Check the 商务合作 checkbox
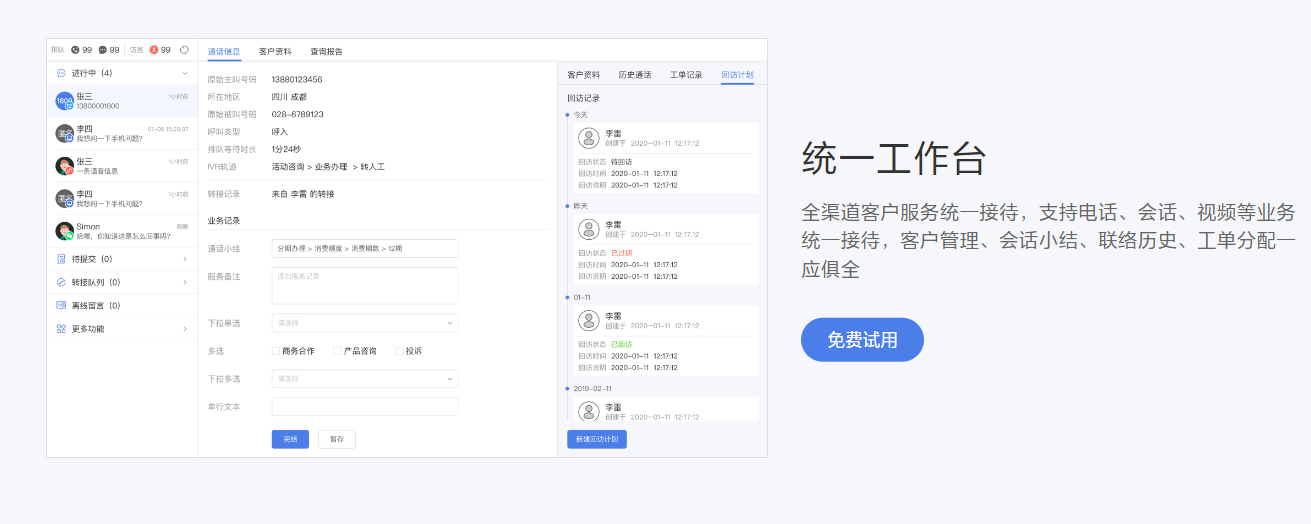The image size is (1311, 524). point(276,351)
